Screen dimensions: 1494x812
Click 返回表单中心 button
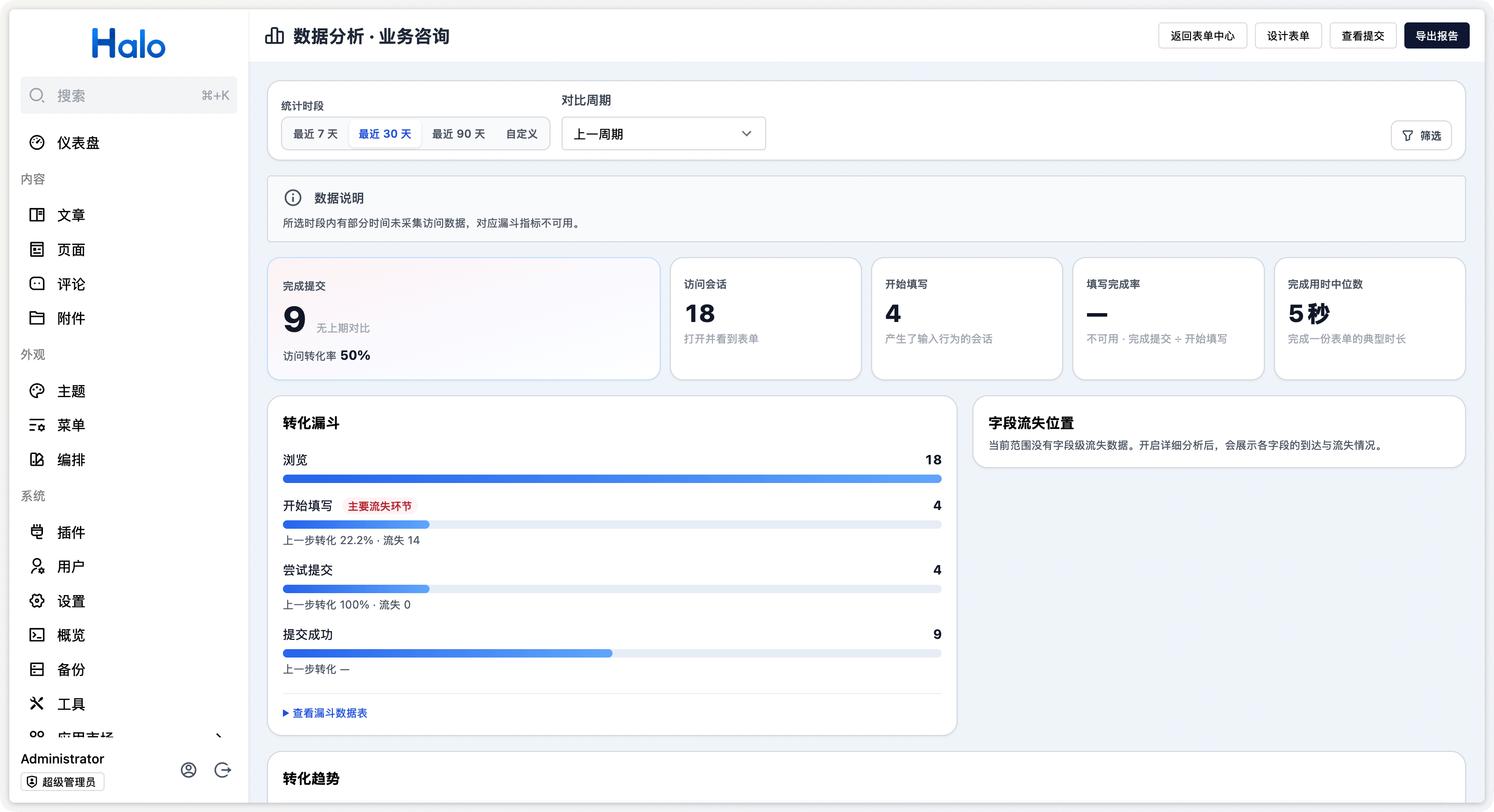click(x=1202, y=36)
